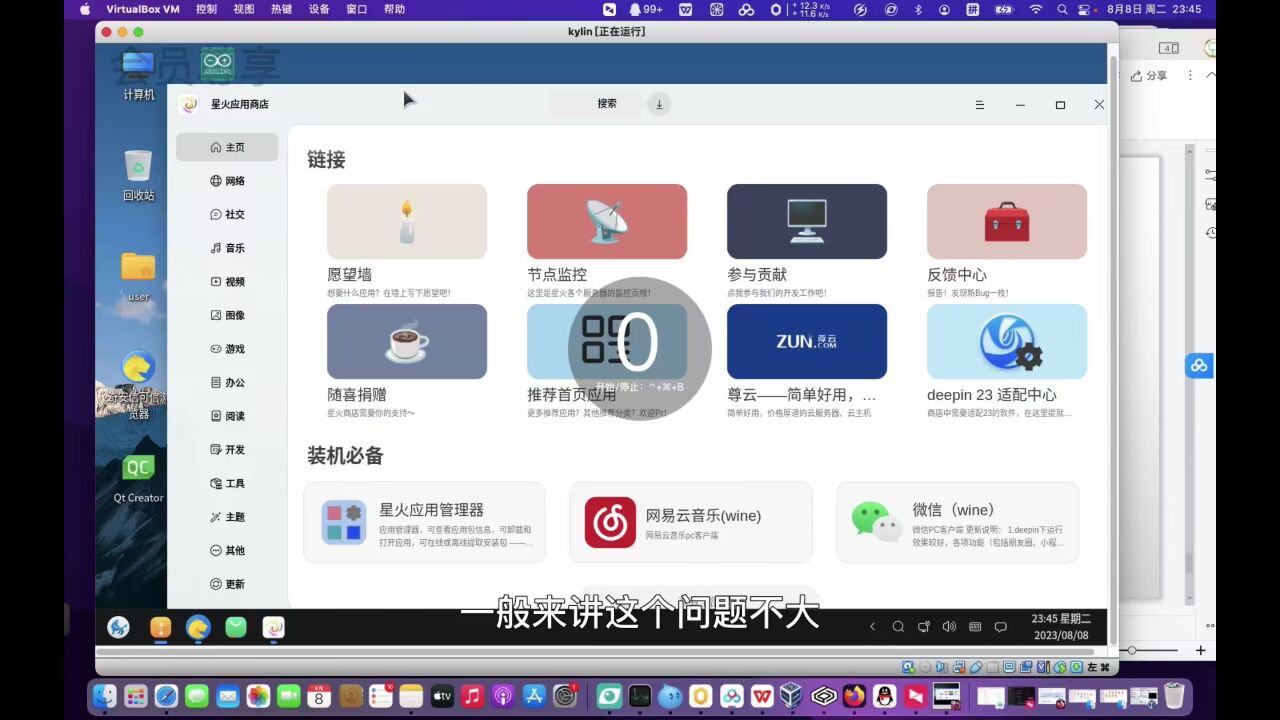Screen dimensions: 1280x720
Task: Open the 更新 updates section in sidebar
Action: 227,584
